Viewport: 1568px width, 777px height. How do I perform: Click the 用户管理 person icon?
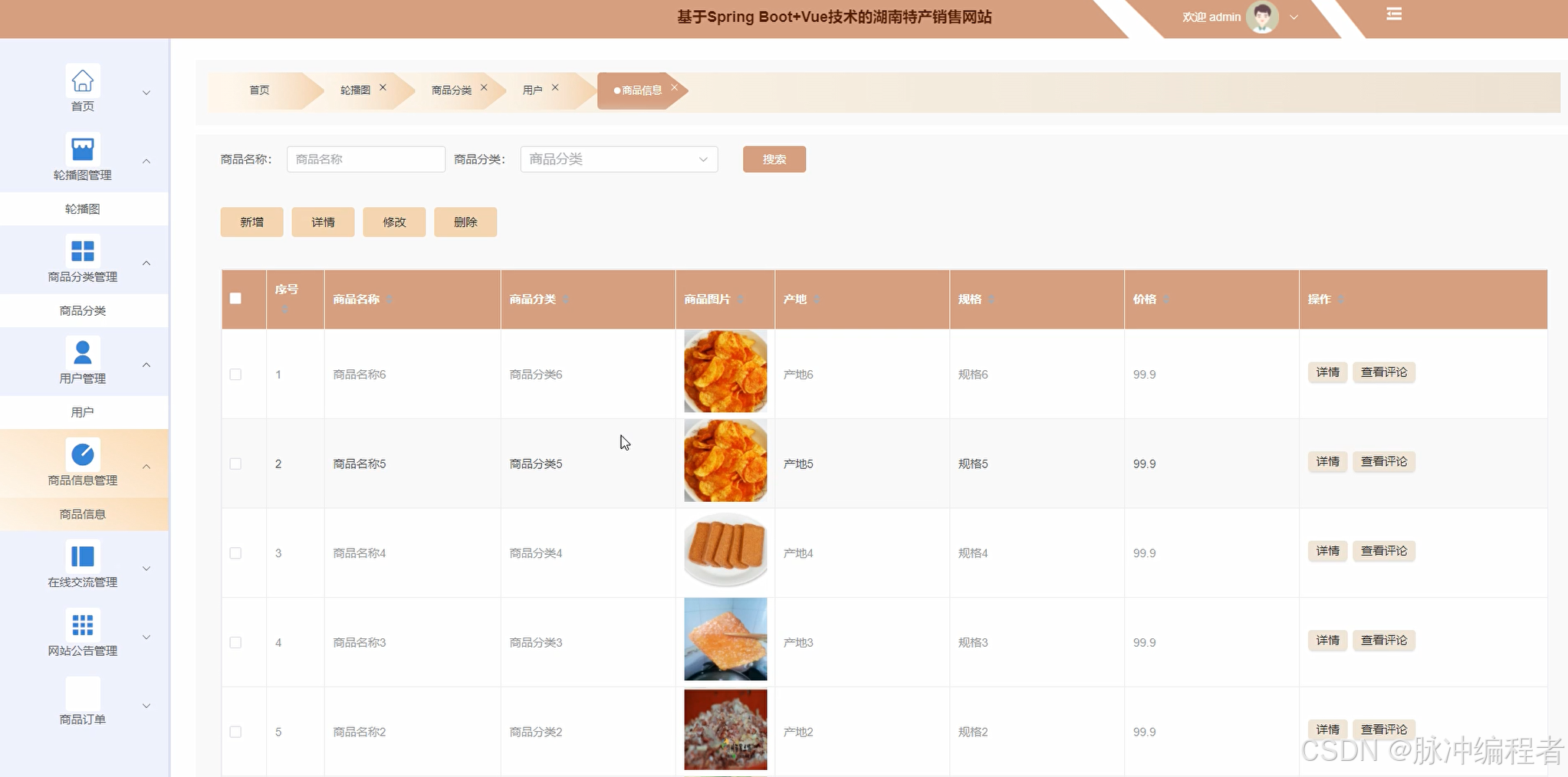tap(83, 352)
